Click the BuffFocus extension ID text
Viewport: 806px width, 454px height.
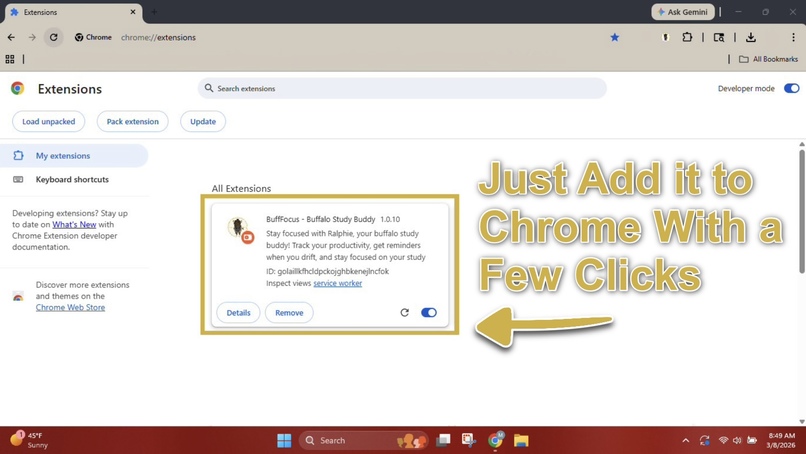[327, 271]
